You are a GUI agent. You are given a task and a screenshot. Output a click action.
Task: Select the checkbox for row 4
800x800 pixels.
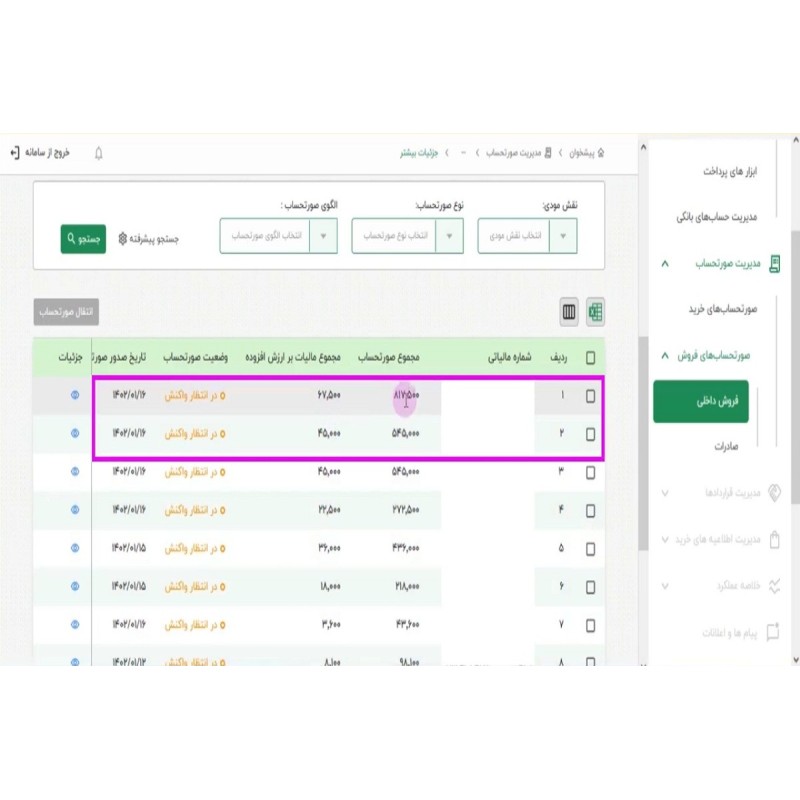(x=590, y=510)
